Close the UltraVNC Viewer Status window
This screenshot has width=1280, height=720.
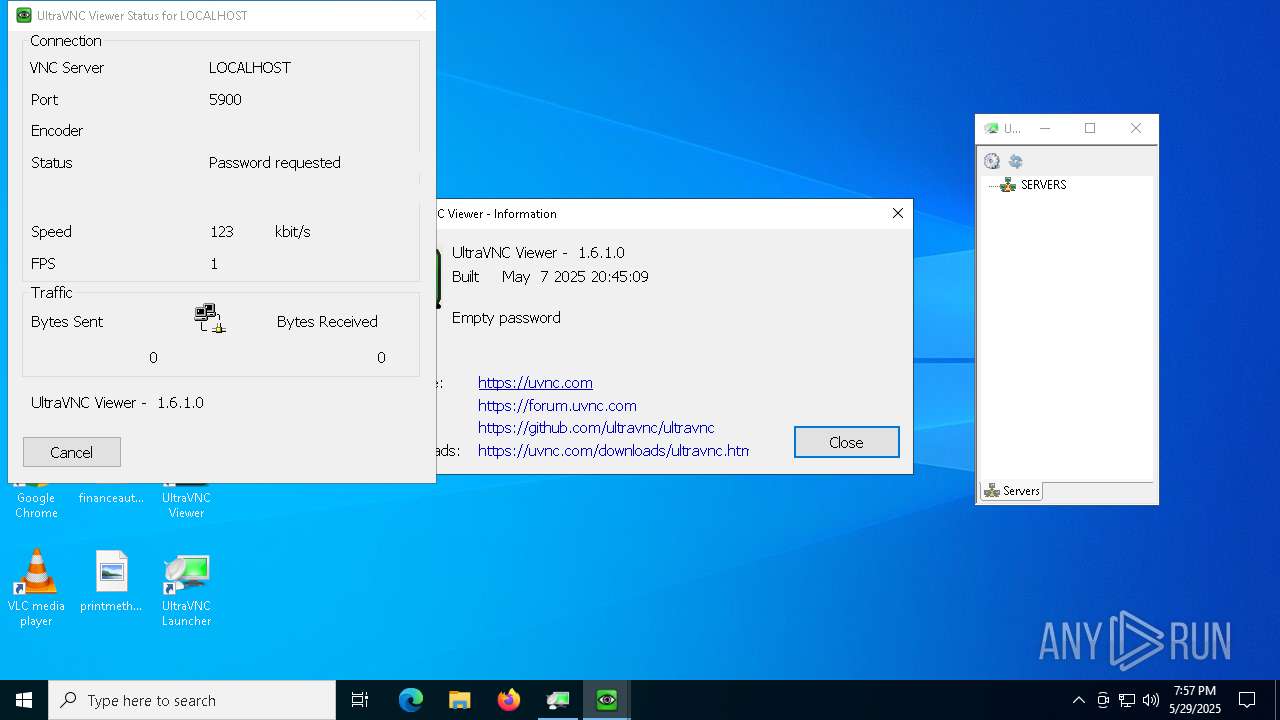point(421,15)
